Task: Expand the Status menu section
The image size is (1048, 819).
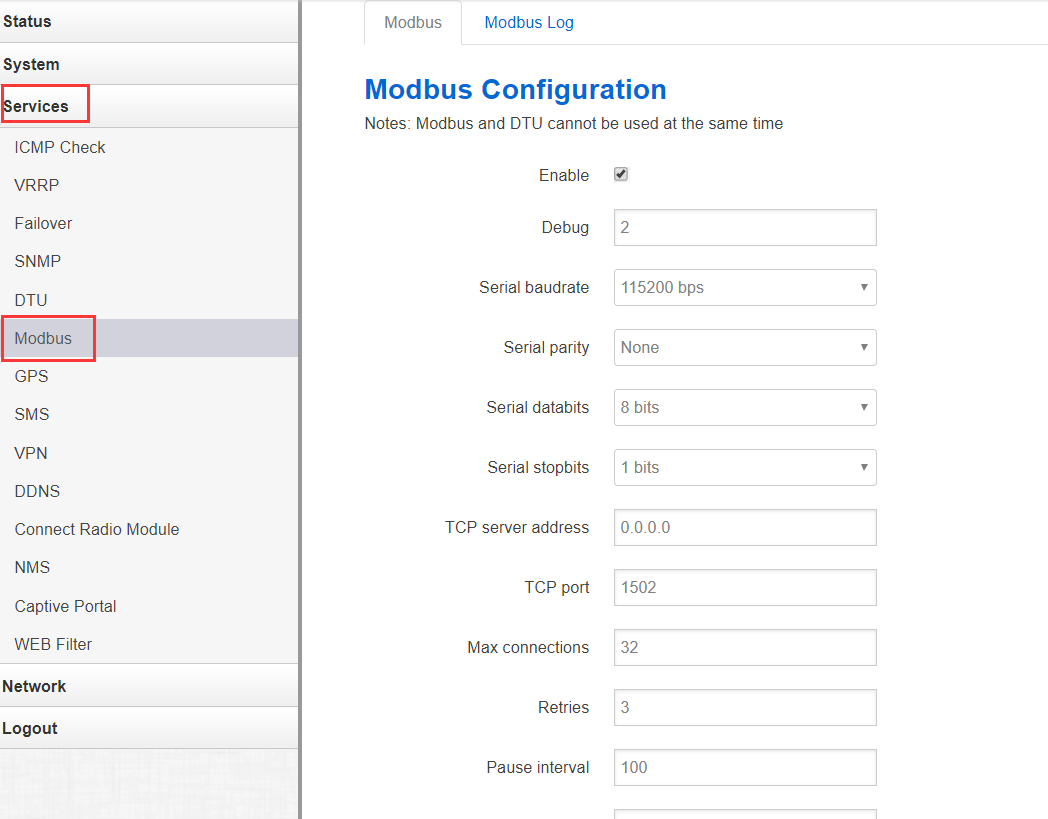Action: coord(28,21)
